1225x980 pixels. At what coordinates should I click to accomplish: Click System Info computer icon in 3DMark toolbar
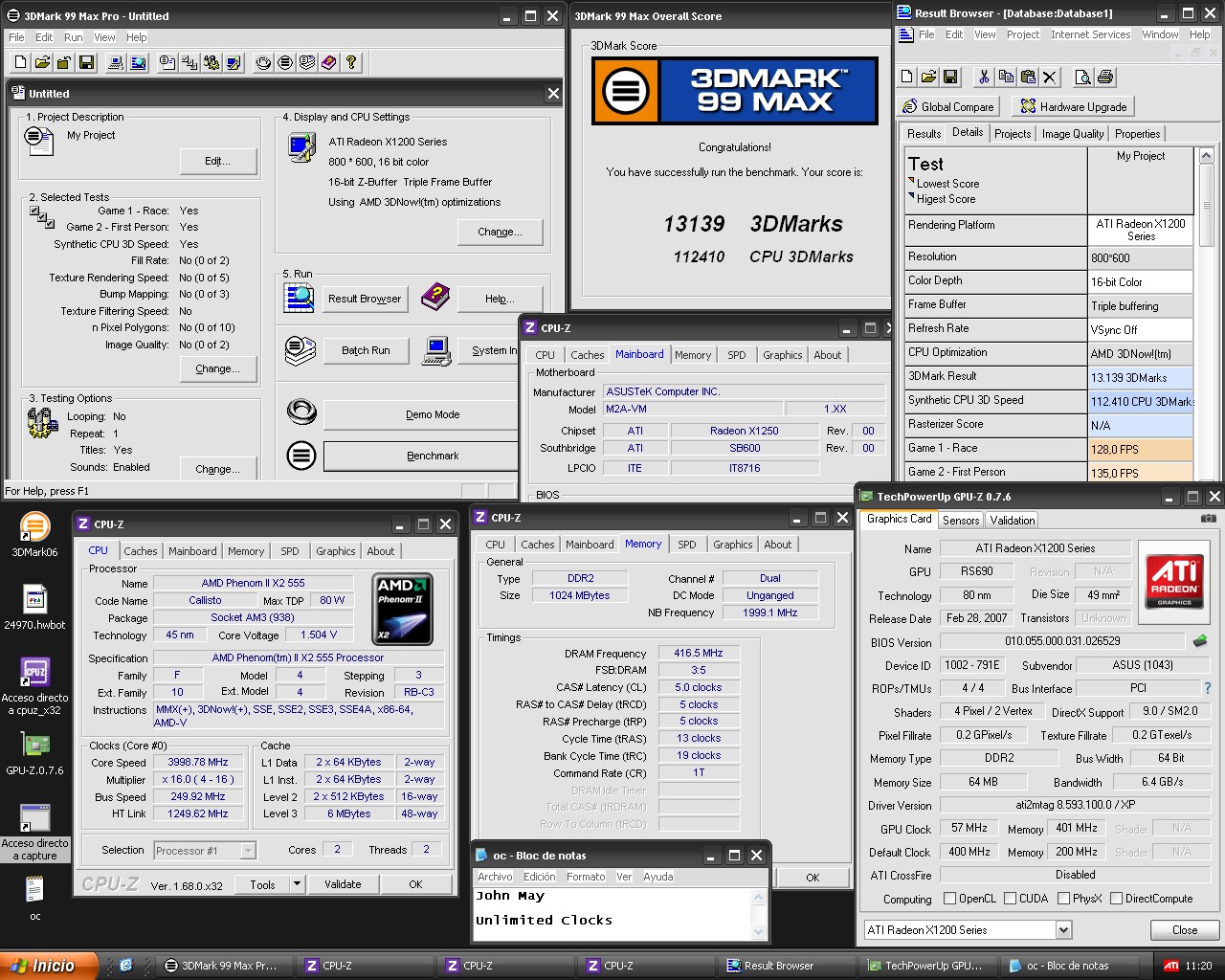[116, 62]
